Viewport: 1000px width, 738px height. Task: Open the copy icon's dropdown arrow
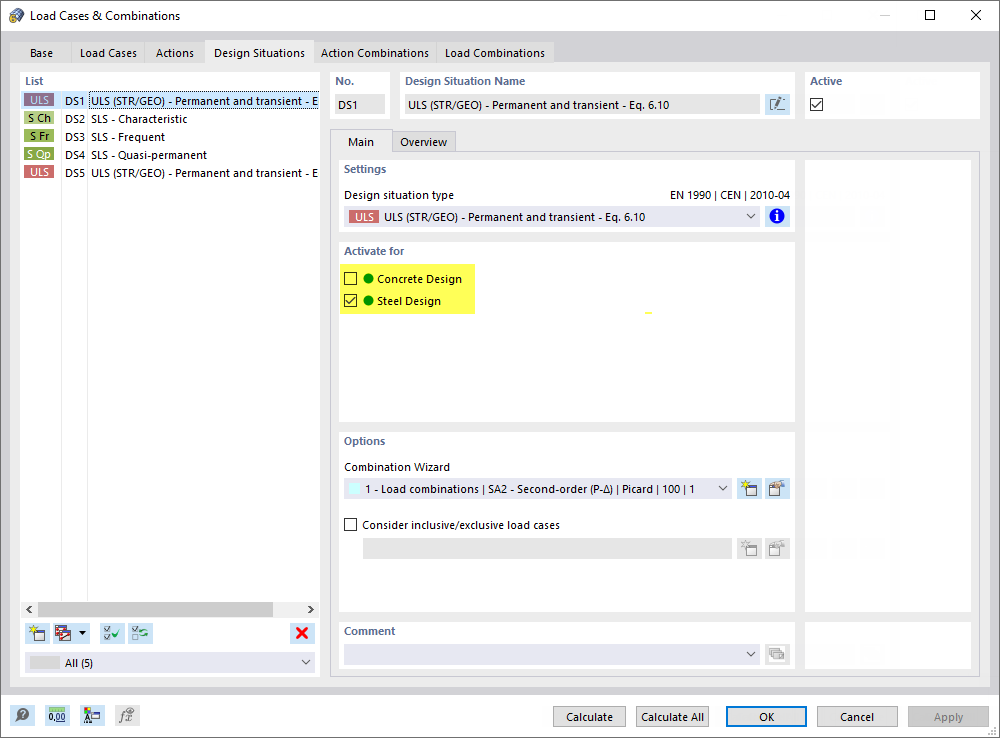[82, 633]
